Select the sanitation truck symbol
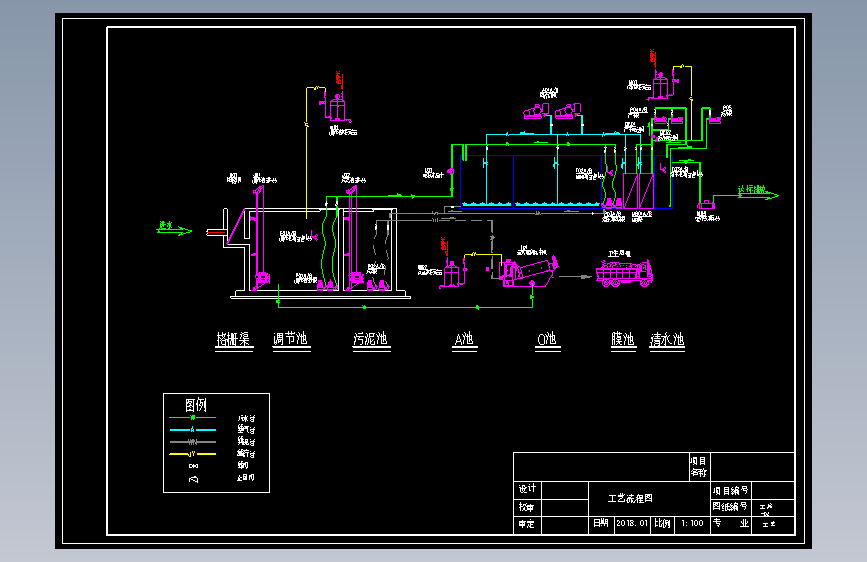Screen dimensions: 867x562 pos(624,272)
